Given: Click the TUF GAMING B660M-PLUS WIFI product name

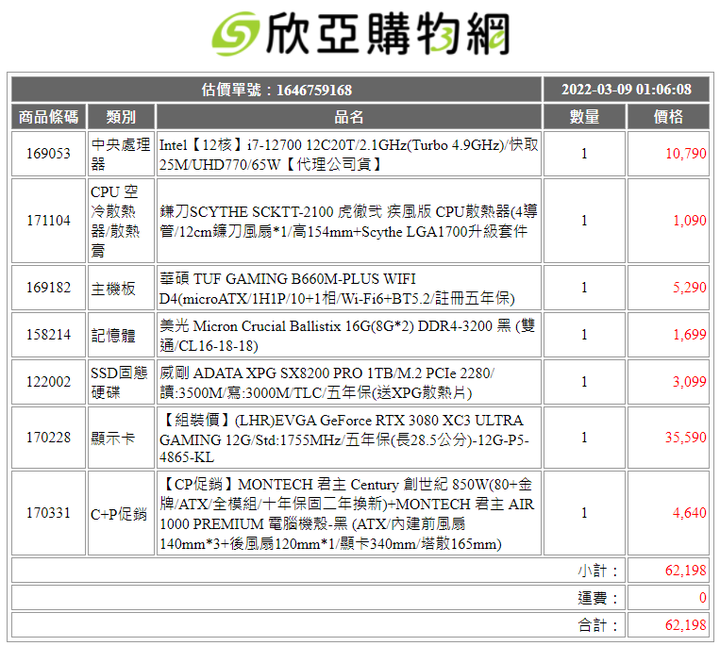Looking at the screenshot, I should click(338, 288).
